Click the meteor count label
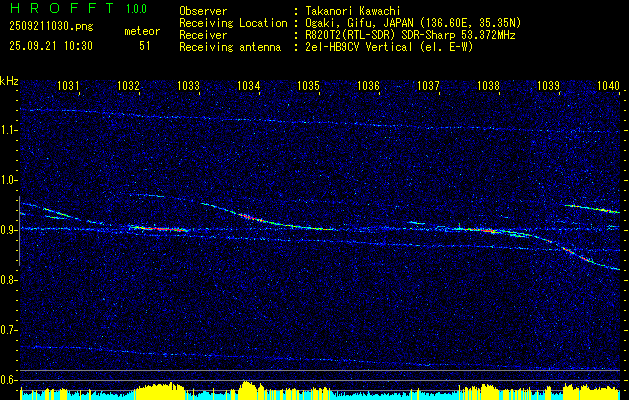This screenshot has width=629, height=400. coord(142,31)
